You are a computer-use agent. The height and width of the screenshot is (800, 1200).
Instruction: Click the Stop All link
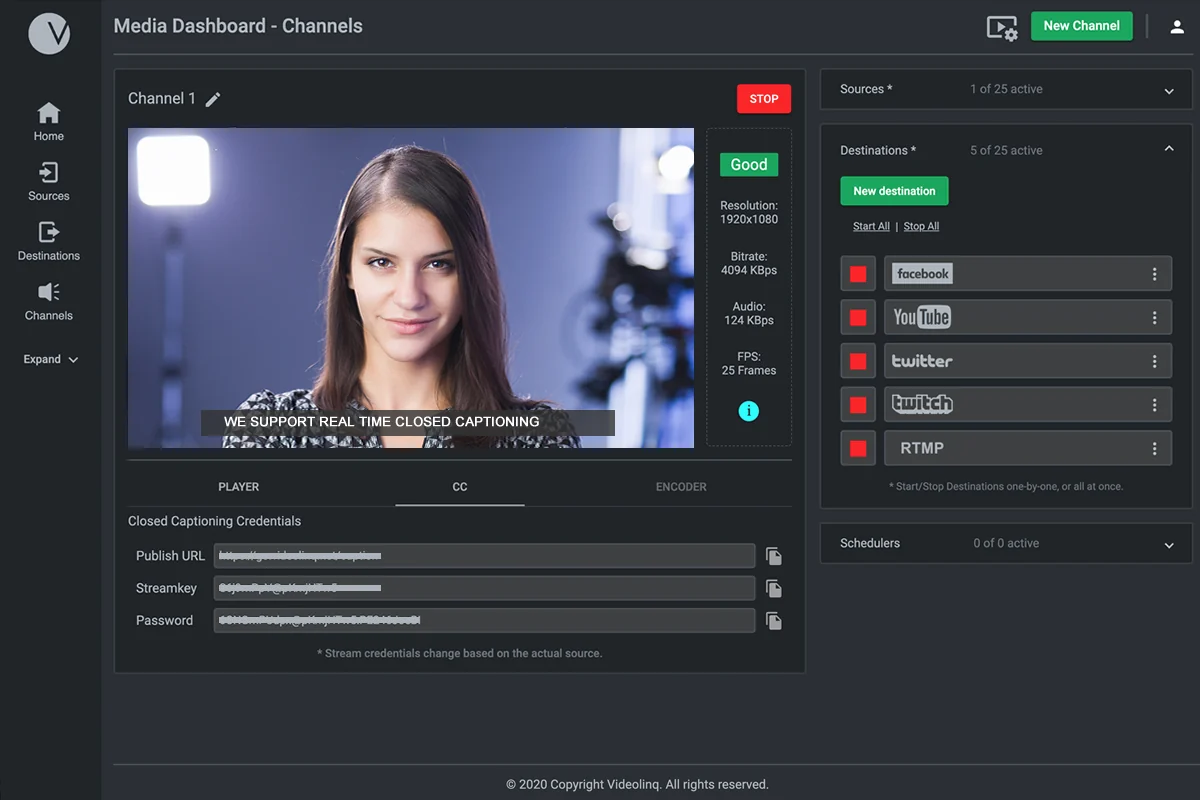[x=921, y=226]
